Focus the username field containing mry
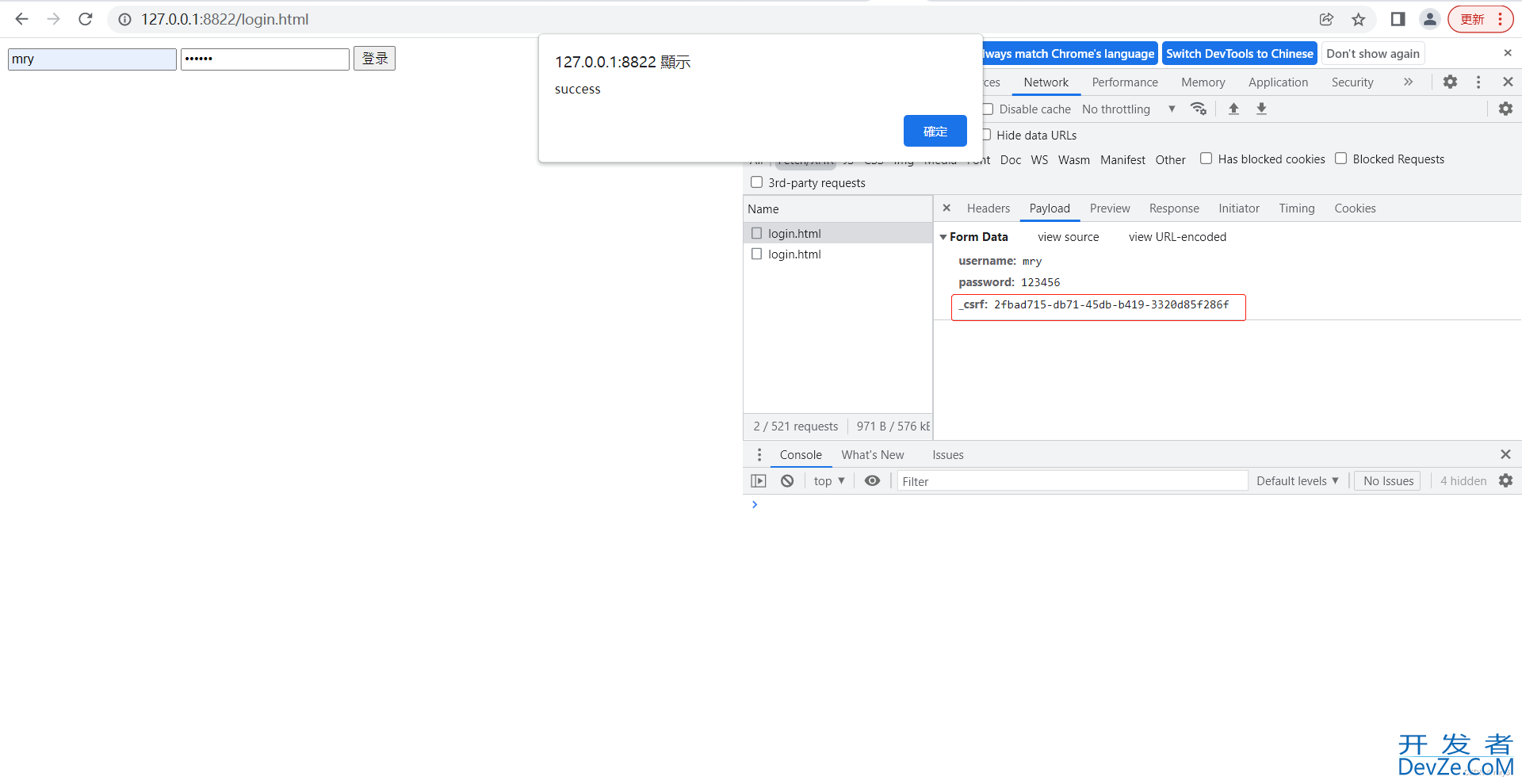1522x784 pixels. 92,59
